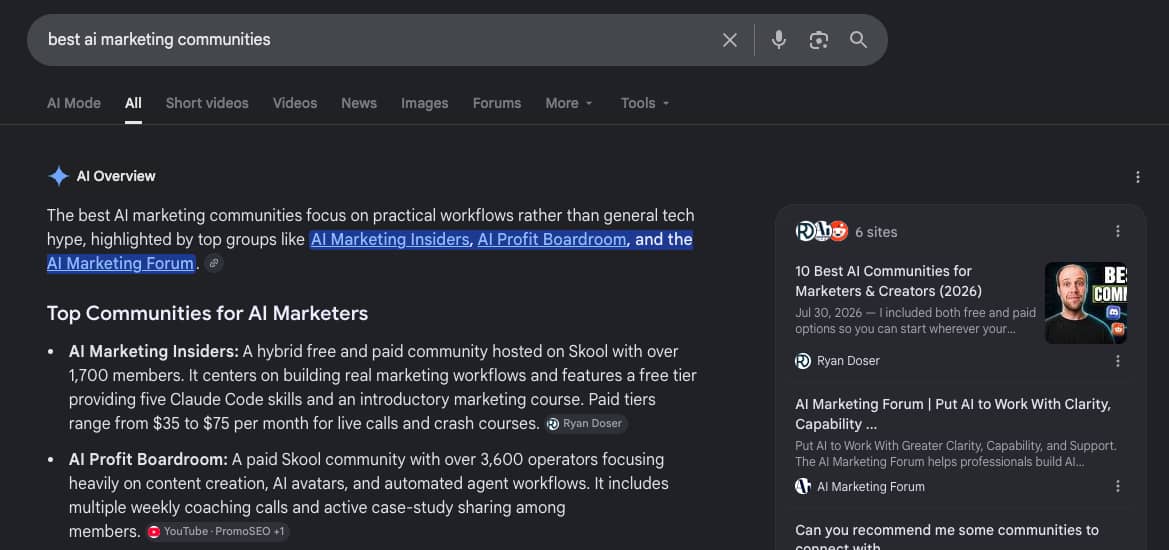The width and height of the screenshot is (1169, 550).
Task: Open search by image with the camera icon
Action: pyautogui.click(x=819, y=40)
